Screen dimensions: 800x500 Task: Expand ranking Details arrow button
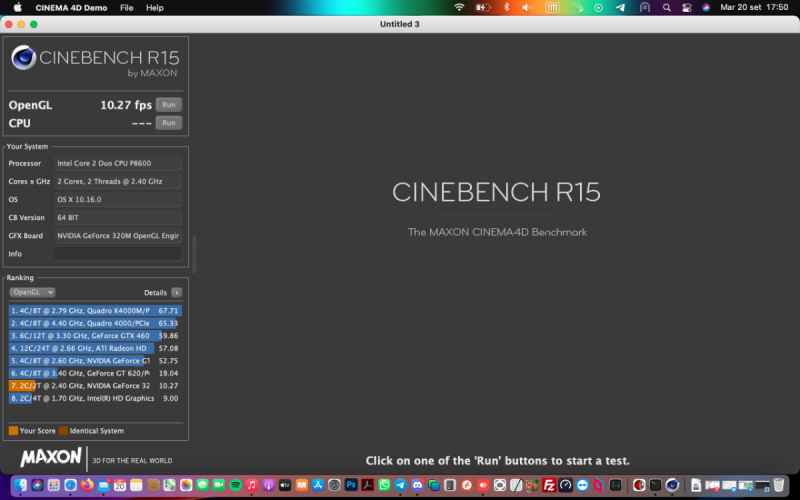(177, 292)
